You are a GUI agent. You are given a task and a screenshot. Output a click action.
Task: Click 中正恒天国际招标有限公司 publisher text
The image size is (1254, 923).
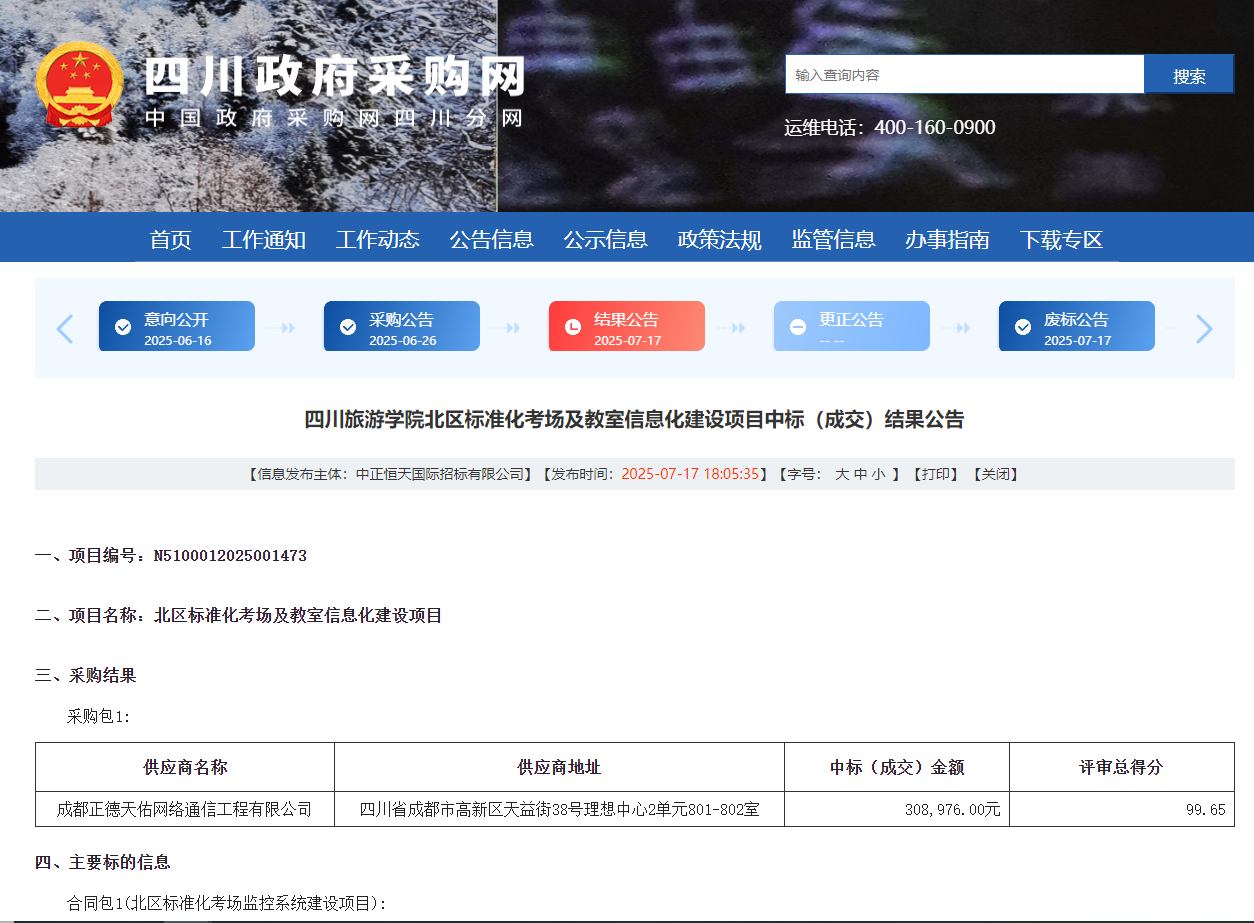(x=440, y=474)
